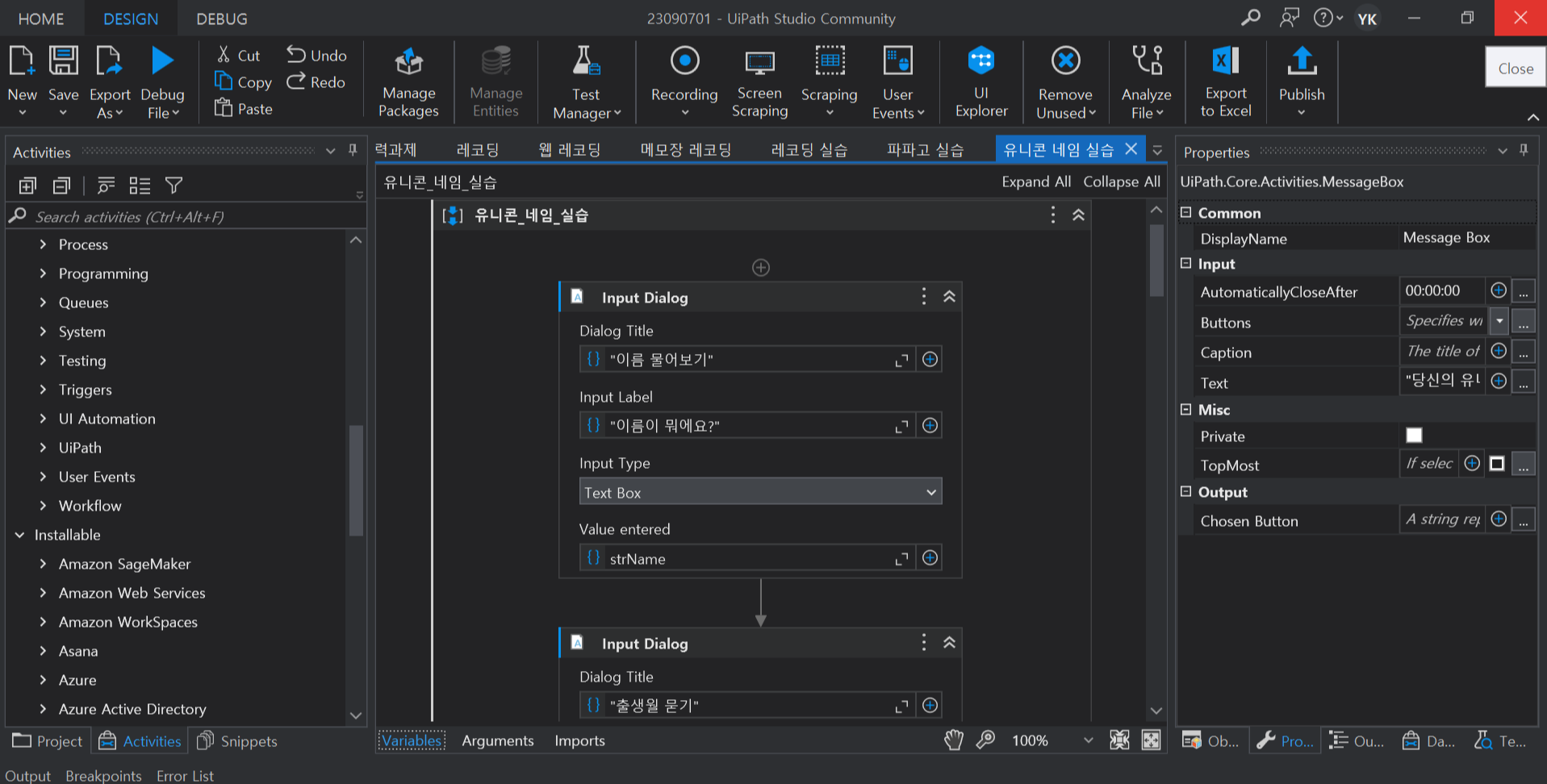Screen dimensions: 1547x784
Task: Collapse the Output property section
Action: pyautogui.click(x=1185, y=491)
